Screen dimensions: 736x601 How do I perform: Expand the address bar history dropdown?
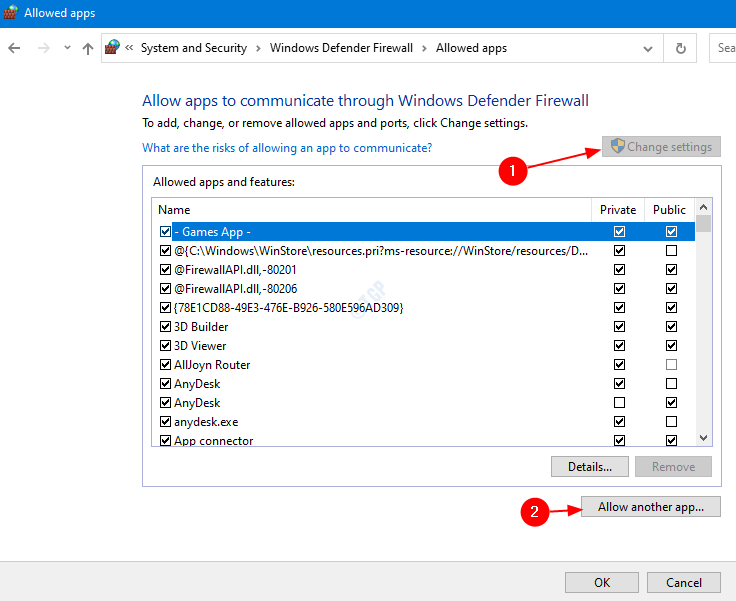coord(649,48)
